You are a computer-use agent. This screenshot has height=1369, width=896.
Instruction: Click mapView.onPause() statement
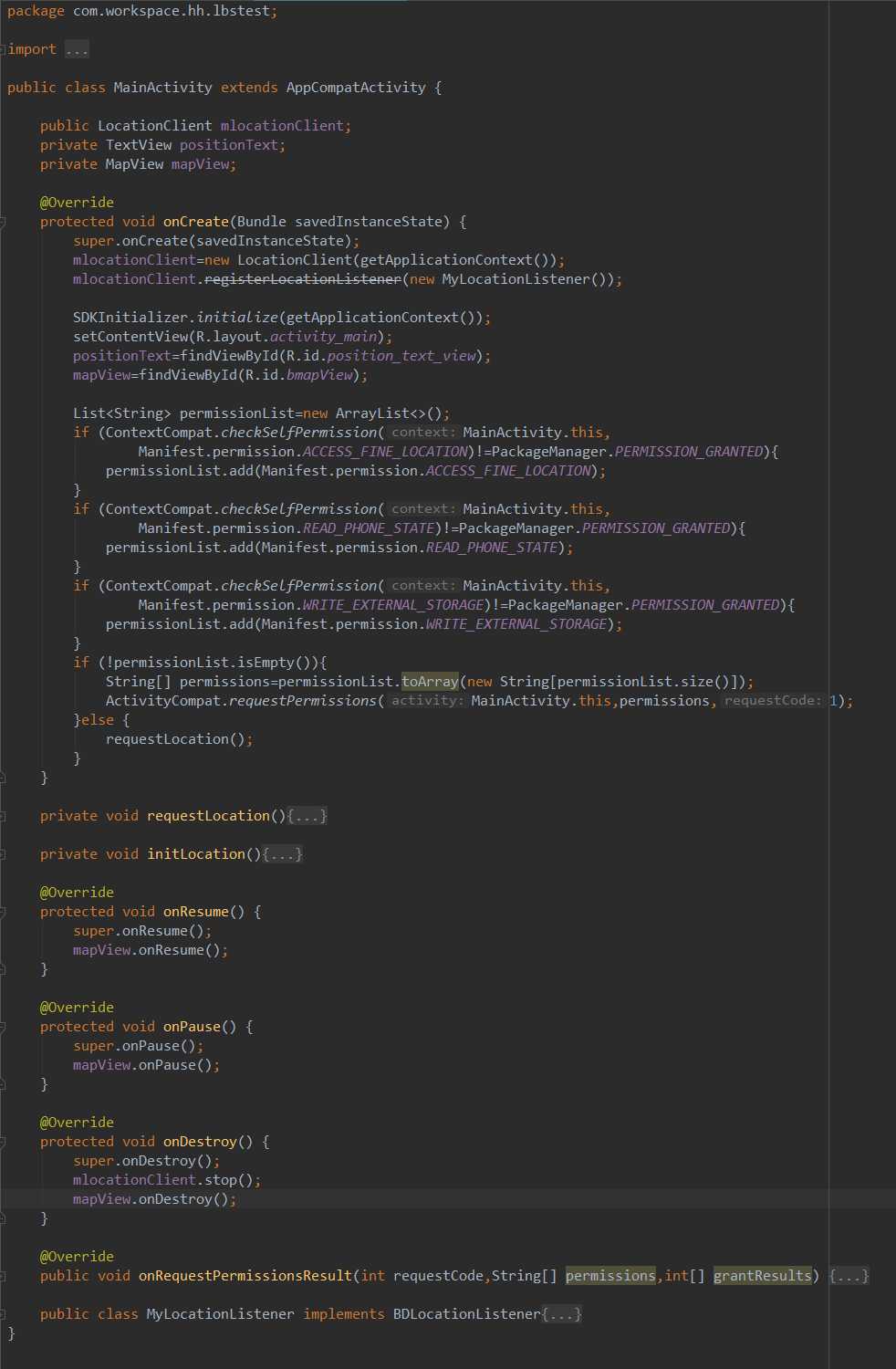coord(147,1065)
